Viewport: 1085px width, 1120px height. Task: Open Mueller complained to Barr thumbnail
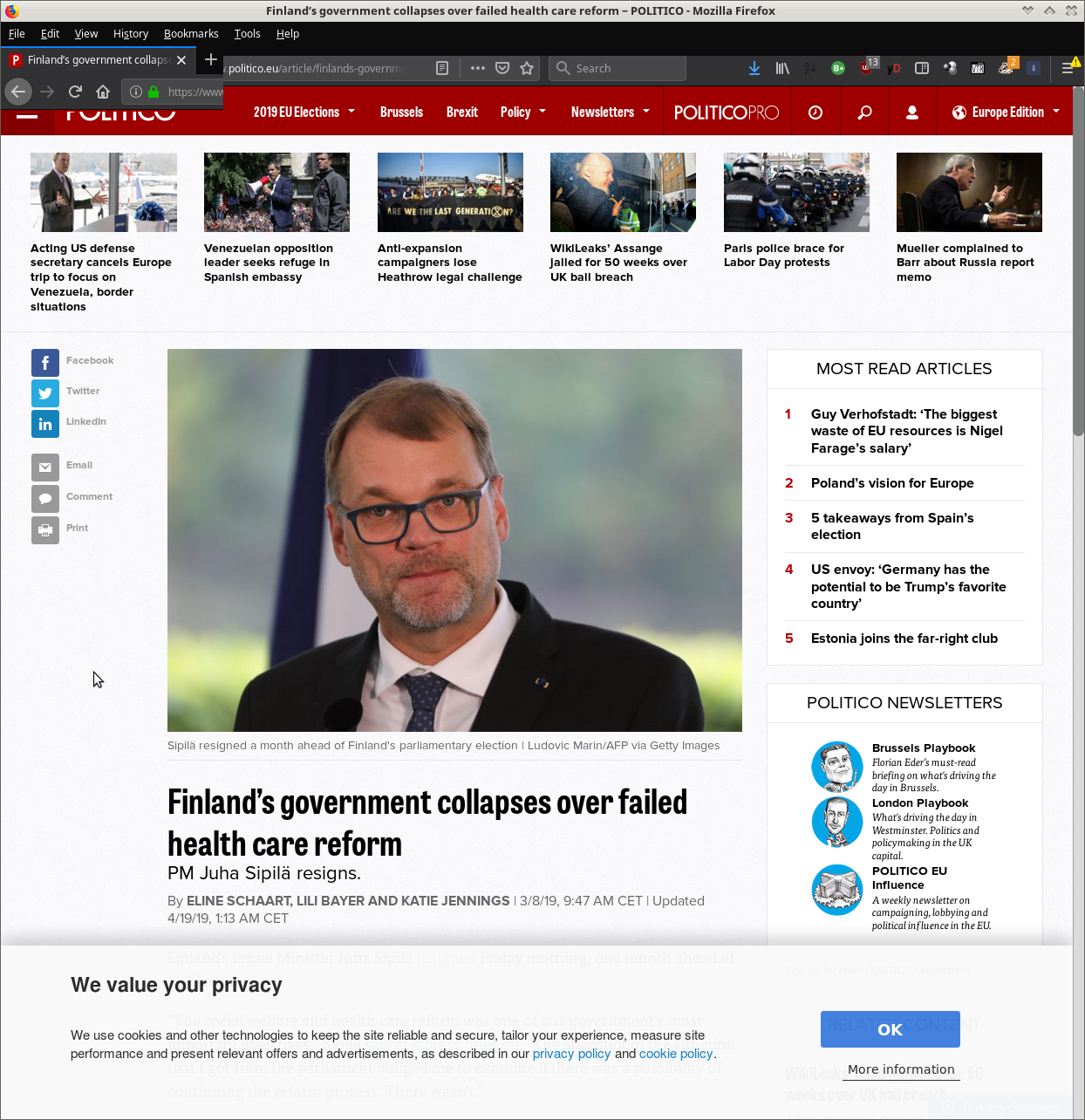tap(969, 192)
